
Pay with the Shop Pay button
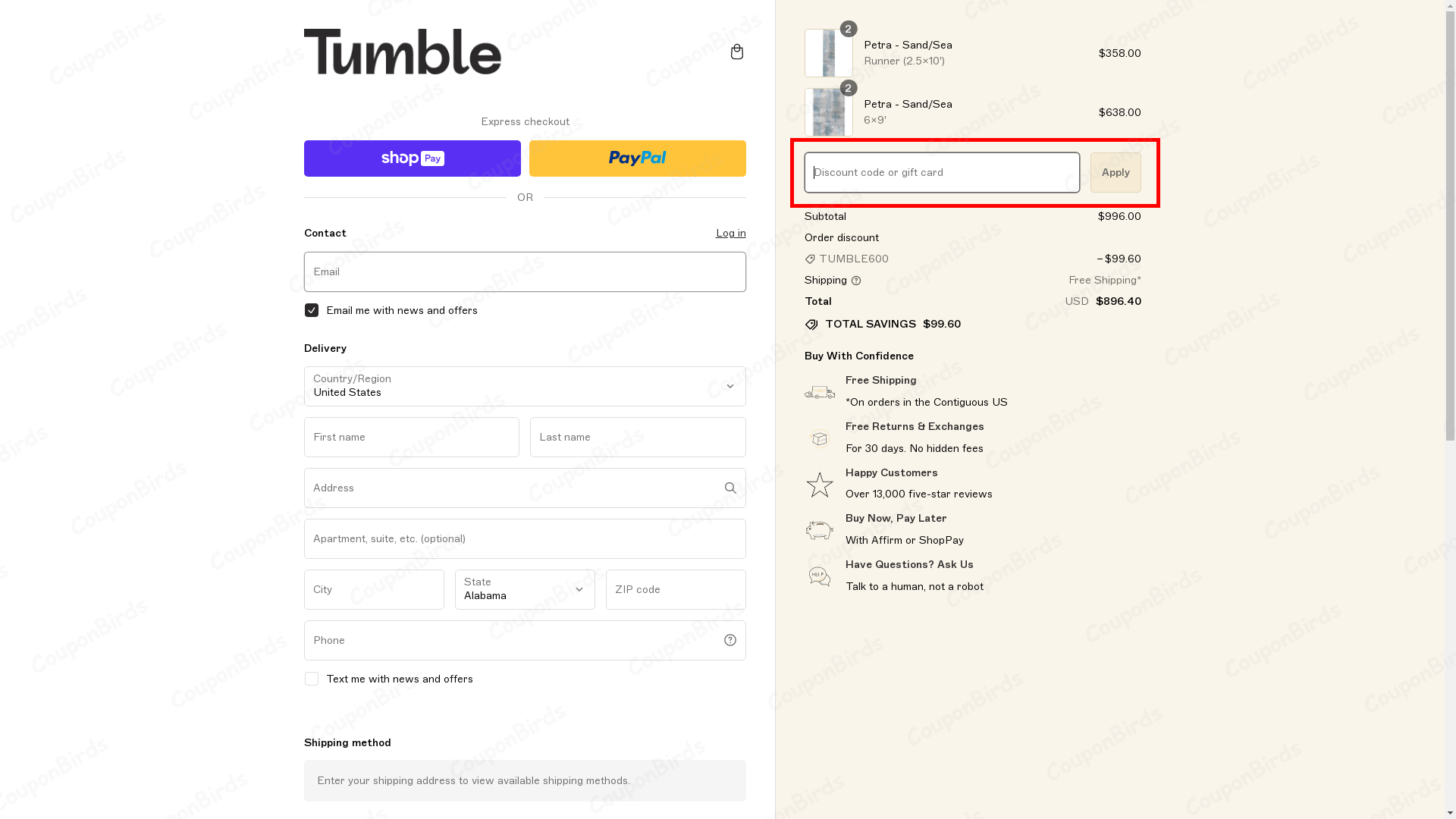(x=413, y=158)
